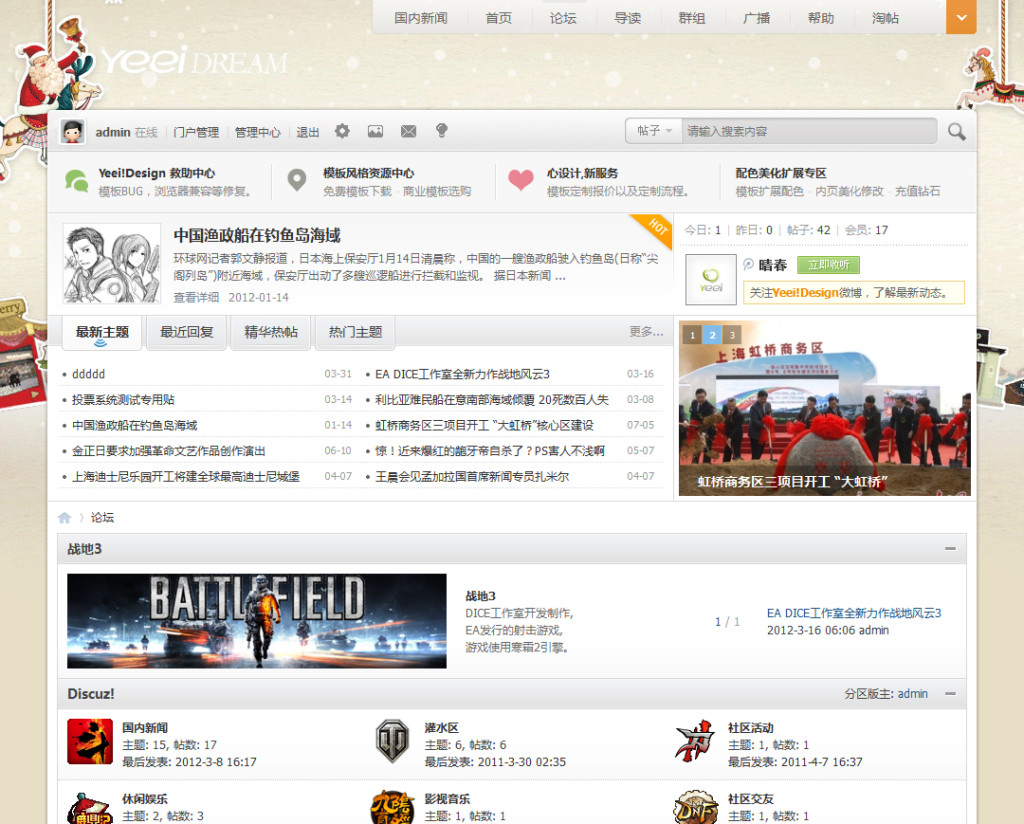The image size is (1024, 824).
Task: Click admin link beside 分区版主
Action: (x=912, y=693)
